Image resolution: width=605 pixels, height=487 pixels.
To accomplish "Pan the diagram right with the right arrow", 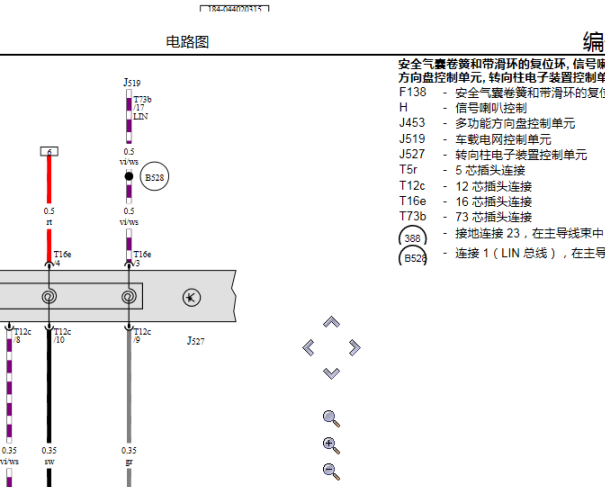I will 354,348.
